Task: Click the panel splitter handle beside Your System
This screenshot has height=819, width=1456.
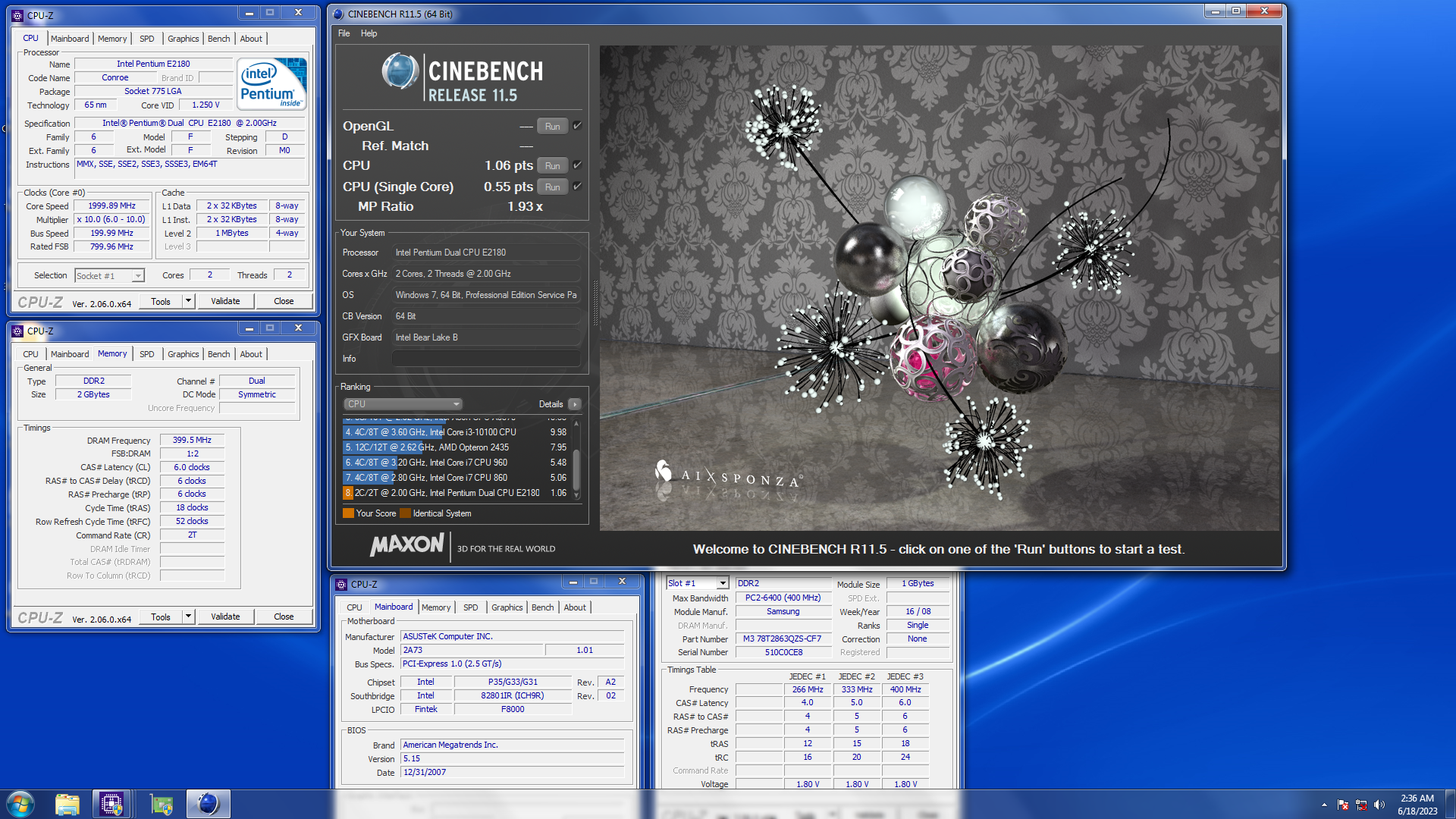Action: (595, 303)
